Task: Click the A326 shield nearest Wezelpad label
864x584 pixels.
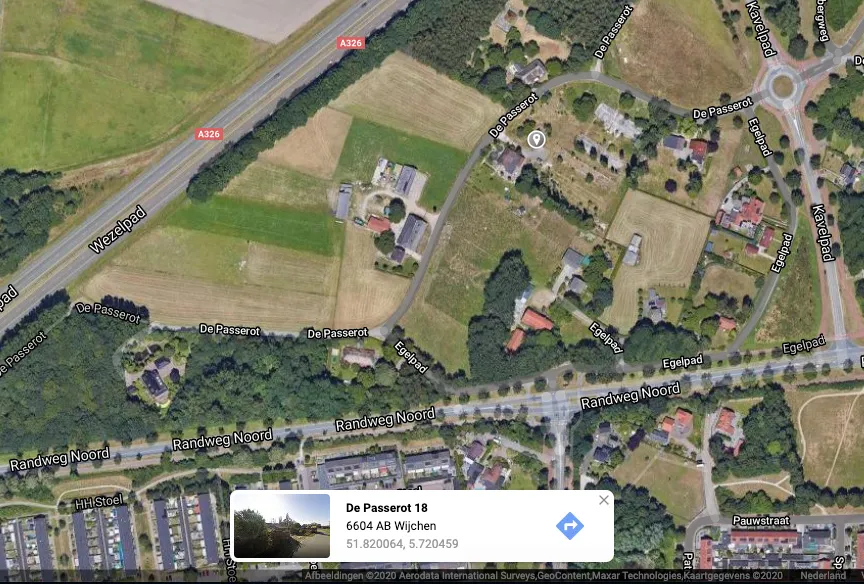Action: click(x=209, y=133)
